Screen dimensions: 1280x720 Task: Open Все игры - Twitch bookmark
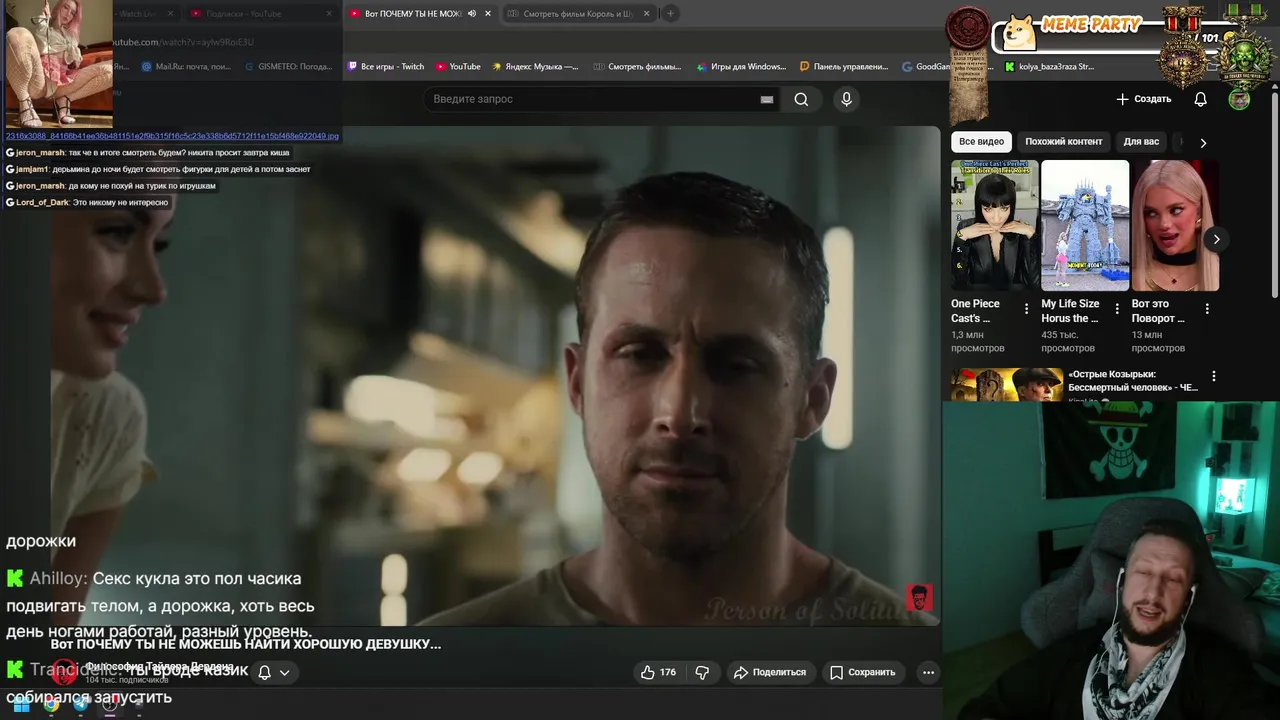(x=386, y=67)
